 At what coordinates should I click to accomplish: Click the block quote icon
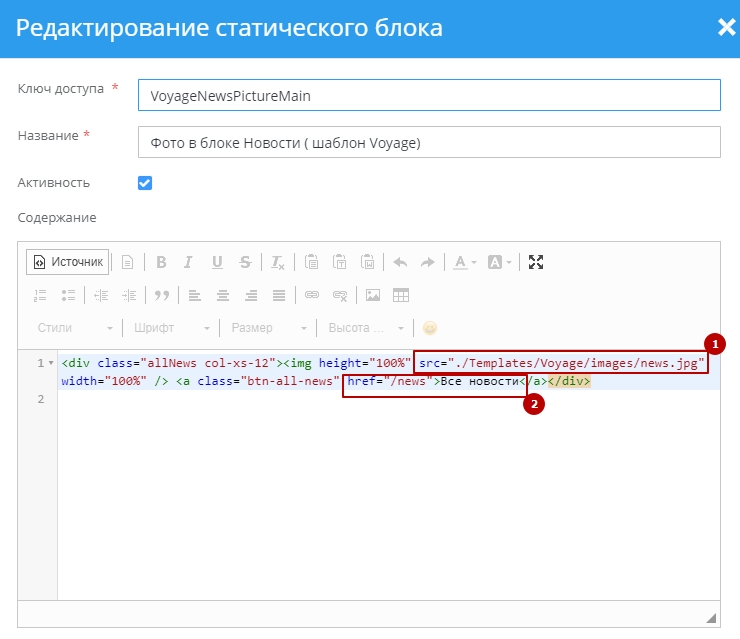pos(161,295)
